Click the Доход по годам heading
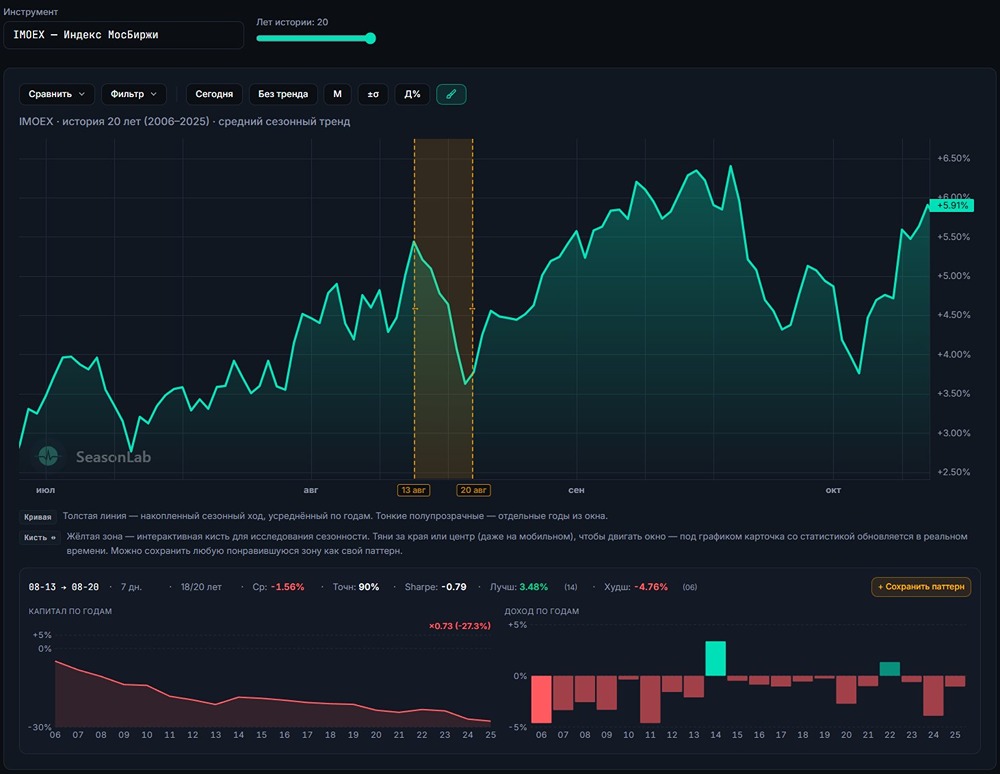 tap(541, 611)
